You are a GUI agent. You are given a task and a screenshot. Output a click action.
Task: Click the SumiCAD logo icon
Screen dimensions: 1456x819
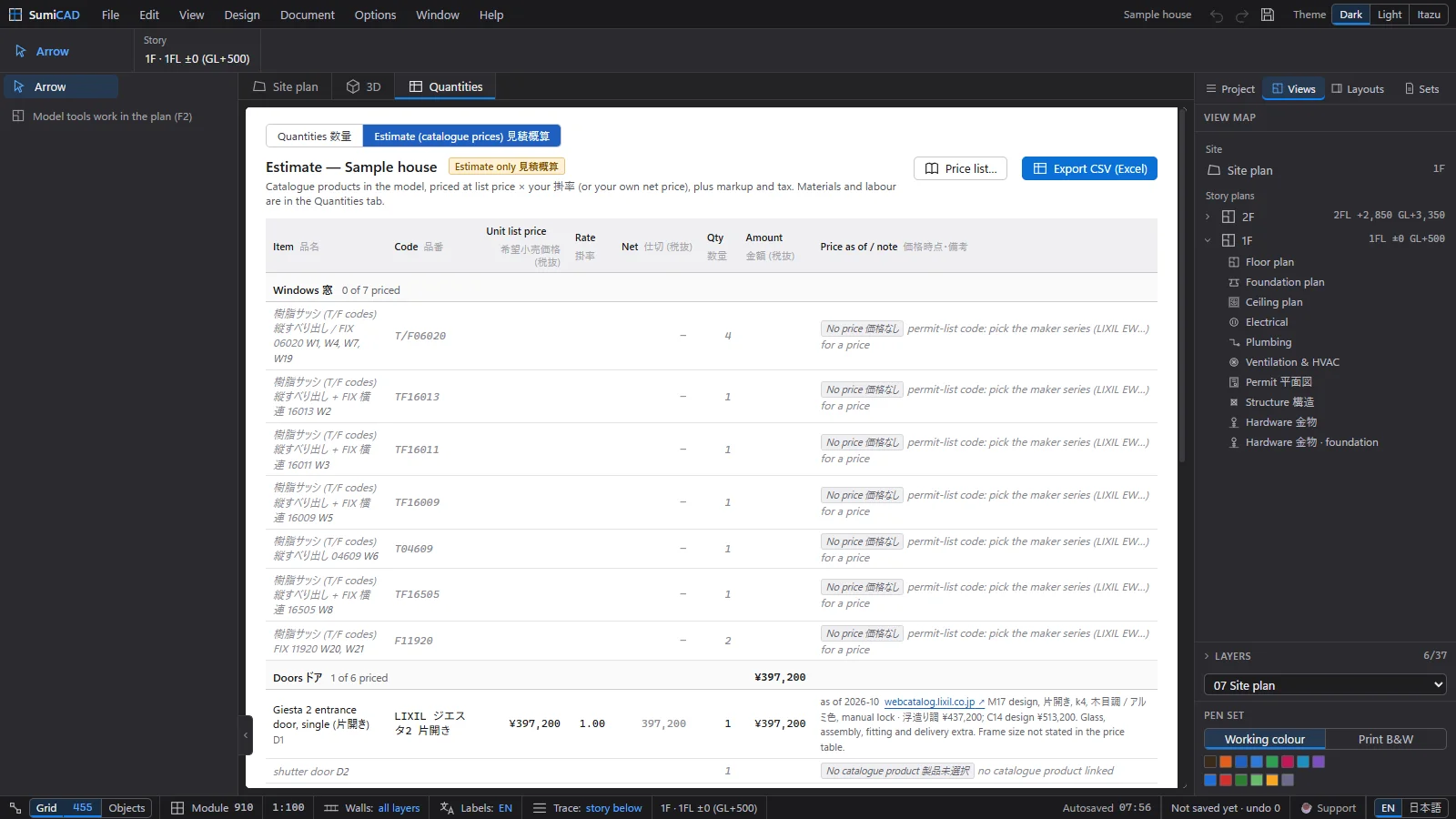pyautogui.click(x=15, y=15)
